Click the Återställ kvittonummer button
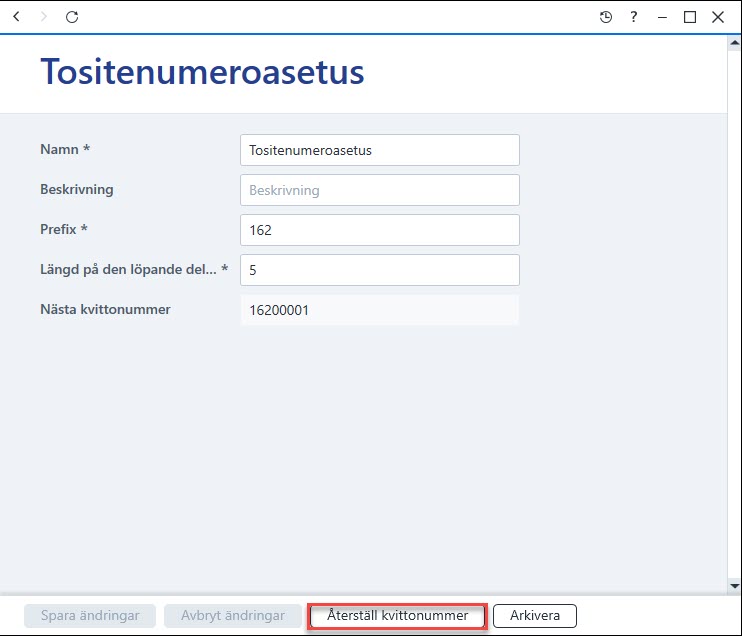Viewport: 742px width, 636px height. (x=397, y=615)
